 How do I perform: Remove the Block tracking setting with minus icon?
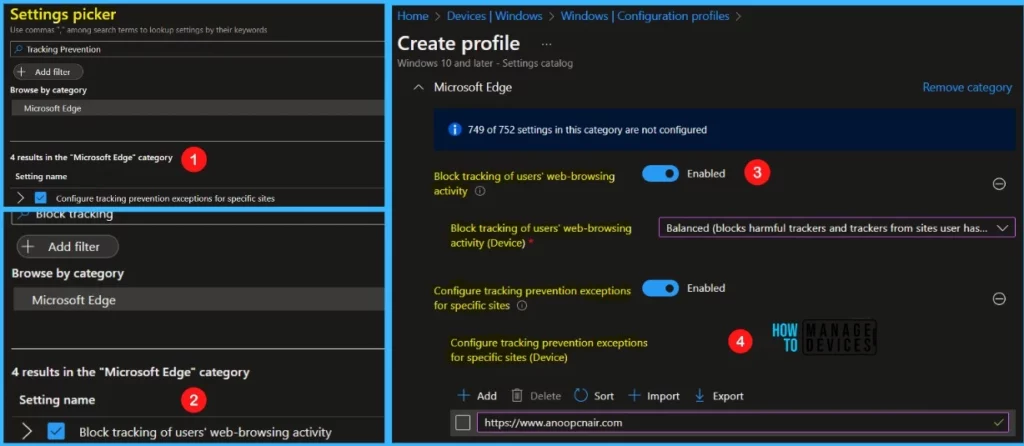[x=999, y=184]
